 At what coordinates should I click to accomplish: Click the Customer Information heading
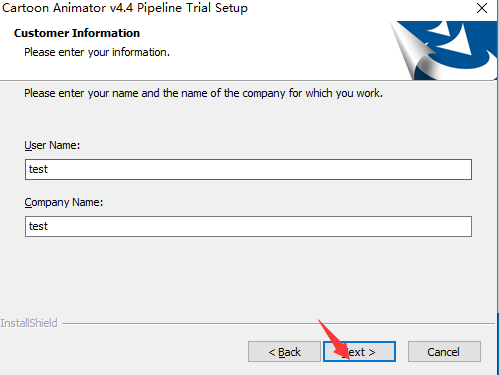(77, 33)
